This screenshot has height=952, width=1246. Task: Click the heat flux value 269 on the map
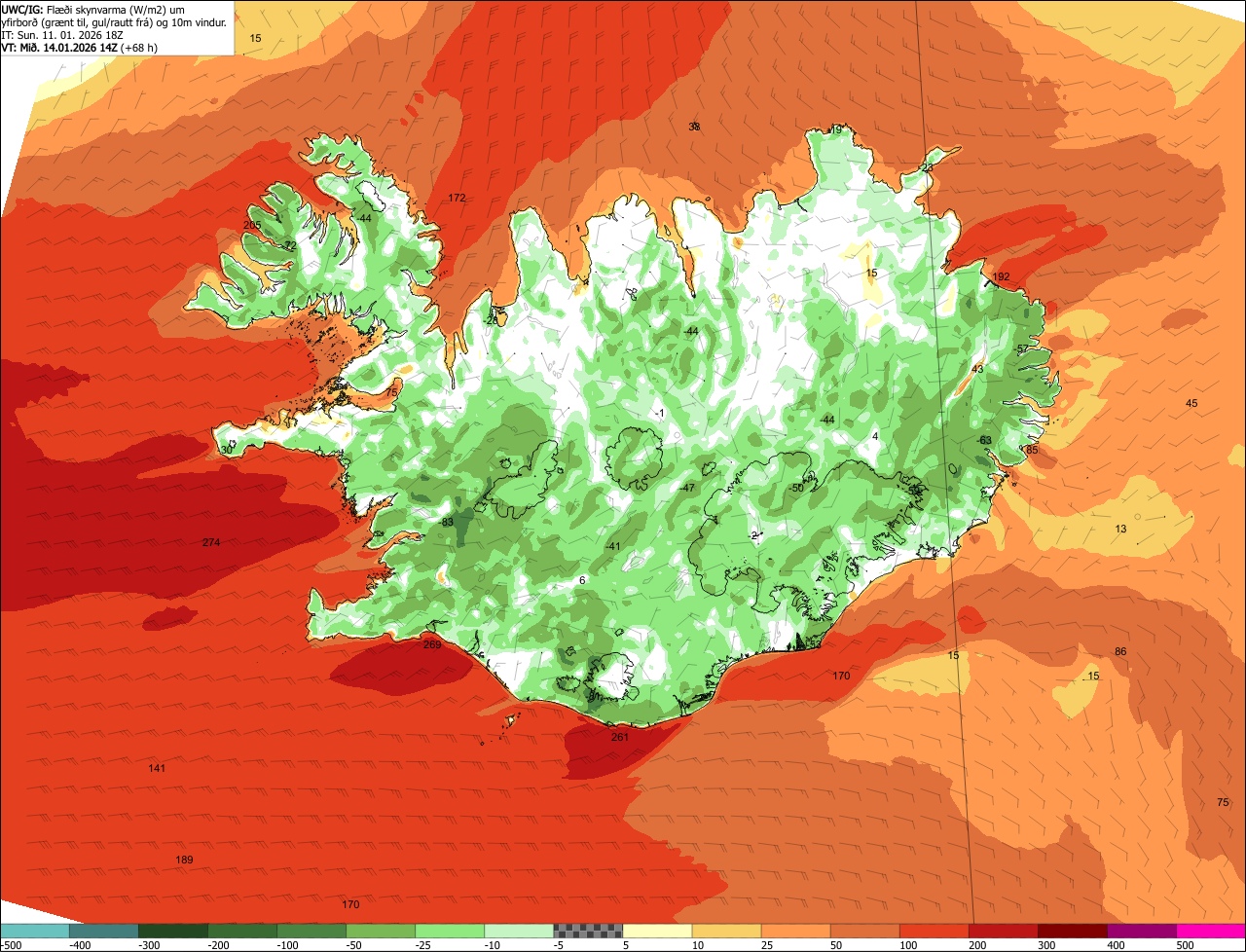point(432,644)
